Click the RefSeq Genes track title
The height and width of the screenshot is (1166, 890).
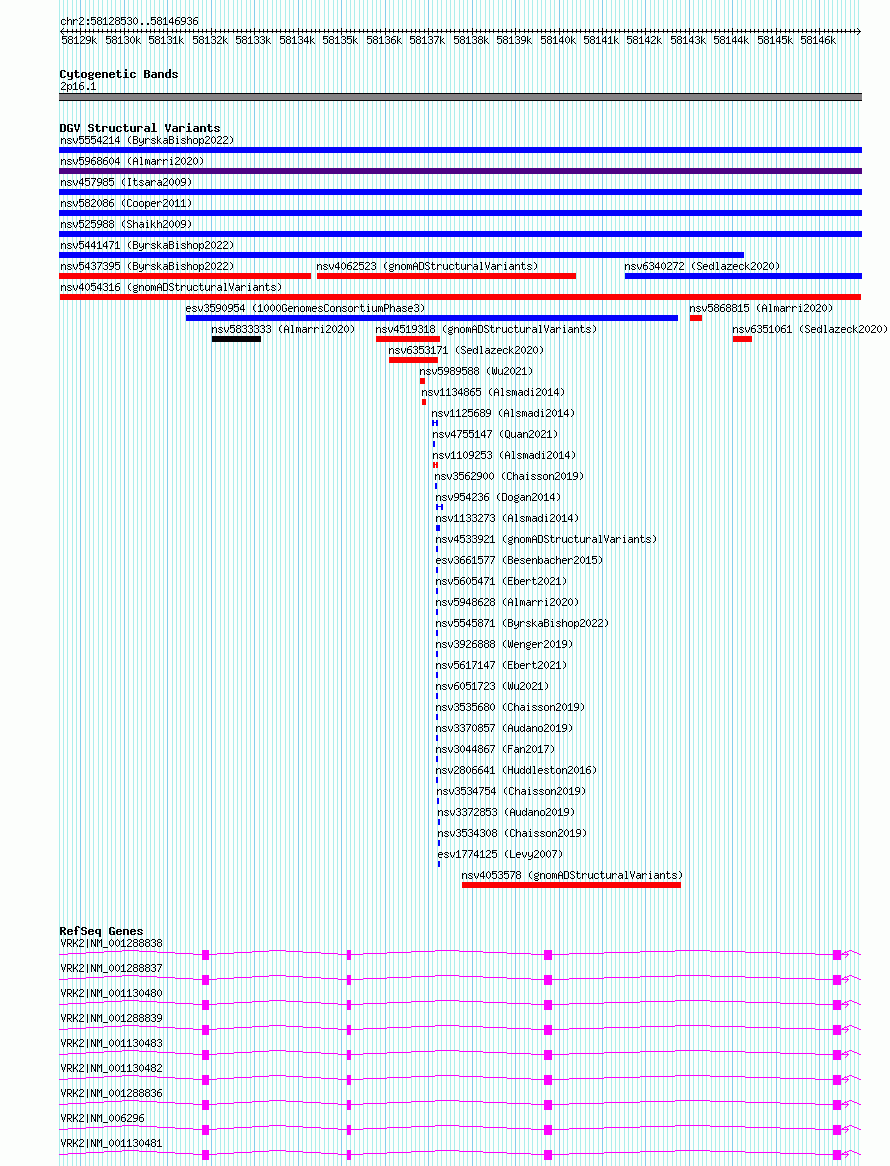(101, 931)
